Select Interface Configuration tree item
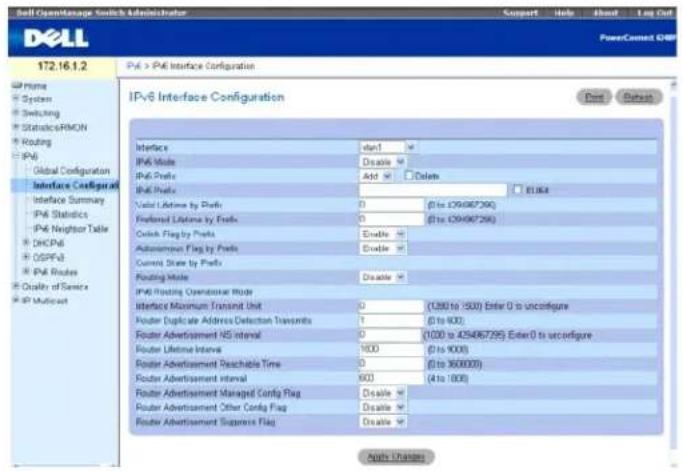Viewport: 682px width, 471px height. [76, 185]
